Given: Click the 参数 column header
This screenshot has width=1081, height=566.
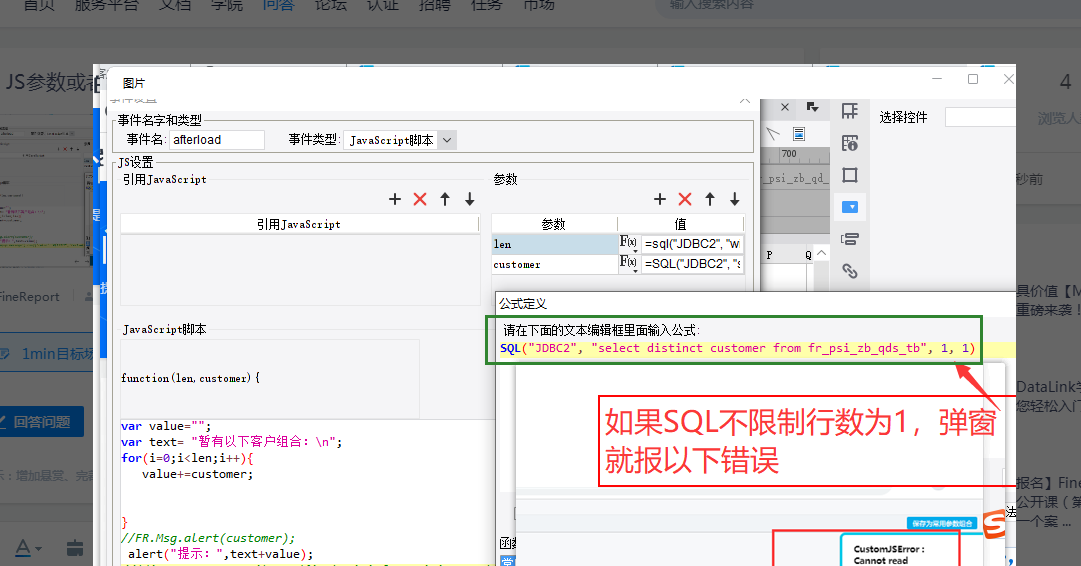Looking at the screenshot, I should tap(554, 224).
